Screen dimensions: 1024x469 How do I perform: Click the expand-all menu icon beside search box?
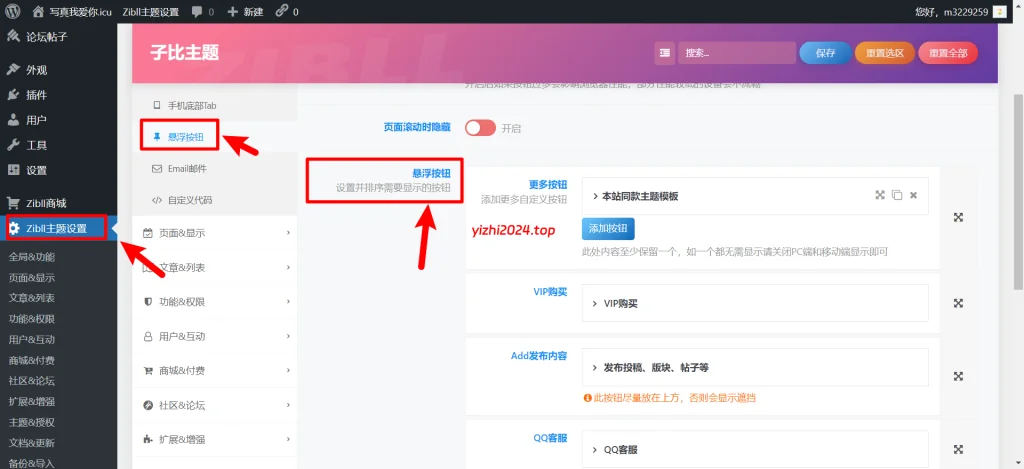coord(665,54)
